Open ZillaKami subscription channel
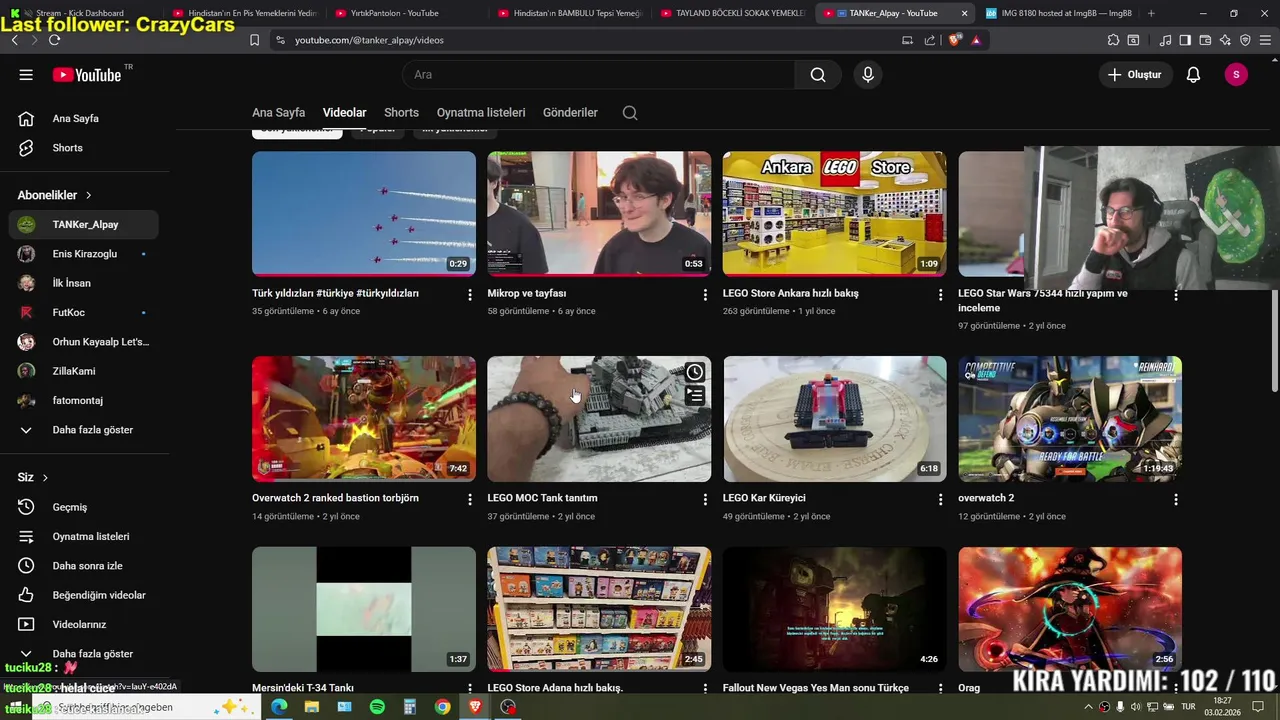The width and height of the screenshot is (1280, 720). (x=84, y=371)
